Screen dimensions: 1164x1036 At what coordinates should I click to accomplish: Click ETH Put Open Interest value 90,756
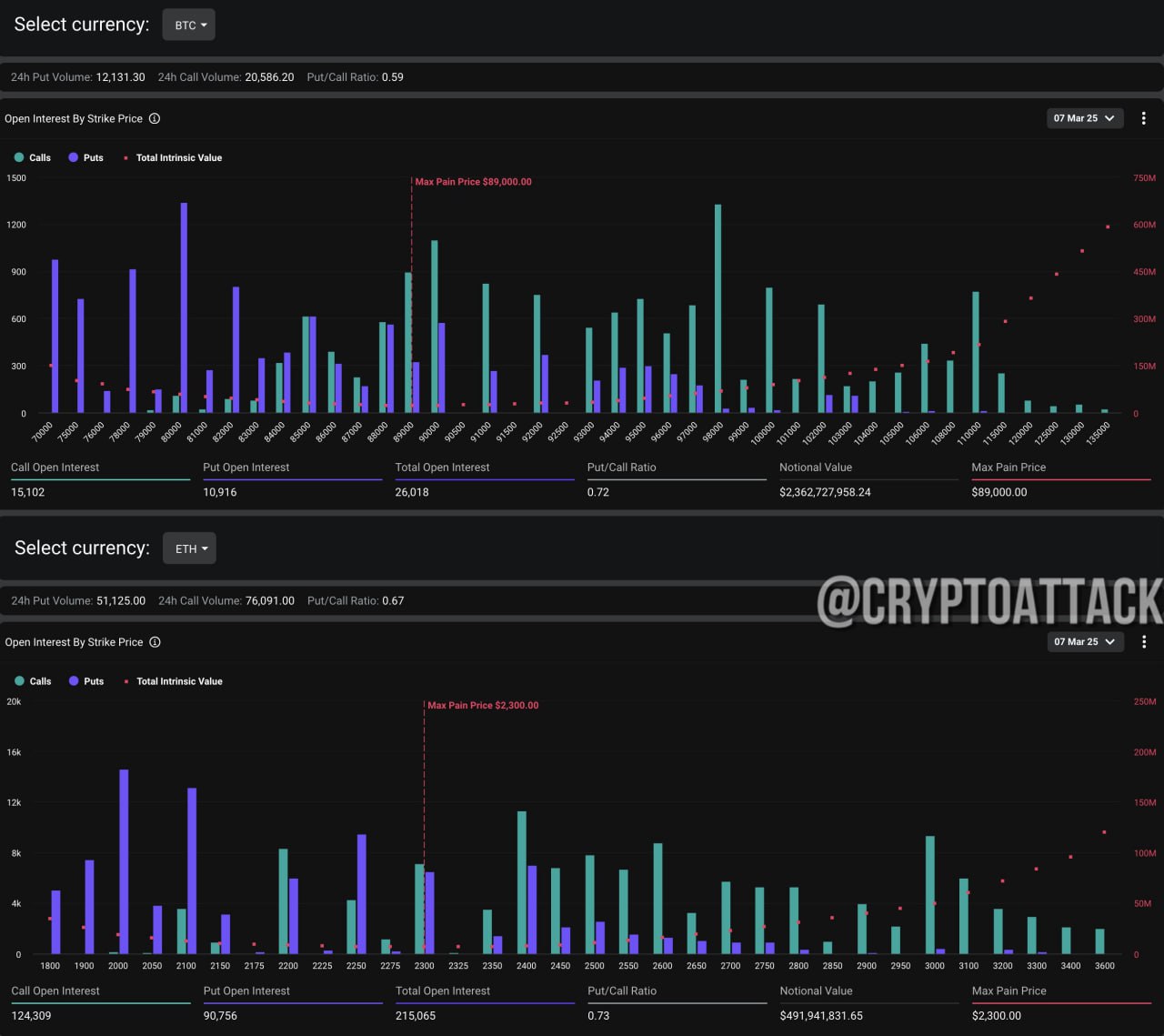220,1015
